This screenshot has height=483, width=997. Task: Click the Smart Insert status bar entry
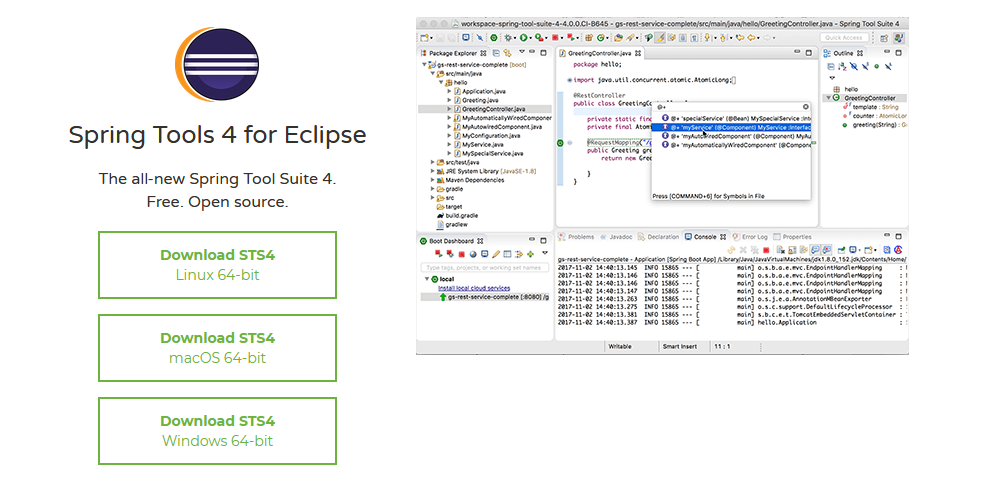tap(680, 346)
